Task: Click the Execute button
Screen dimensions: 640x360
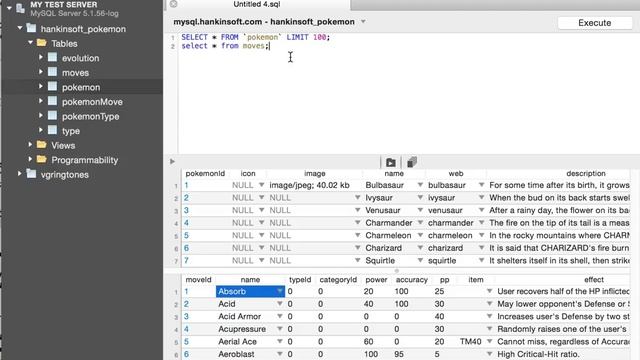Action: (594, 23)
